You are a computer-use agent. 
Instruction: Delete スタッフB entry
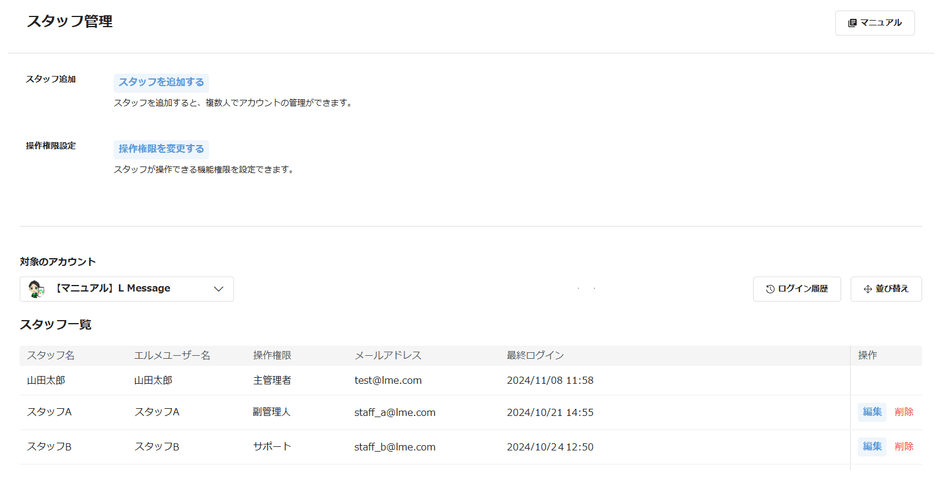point(904,447)
